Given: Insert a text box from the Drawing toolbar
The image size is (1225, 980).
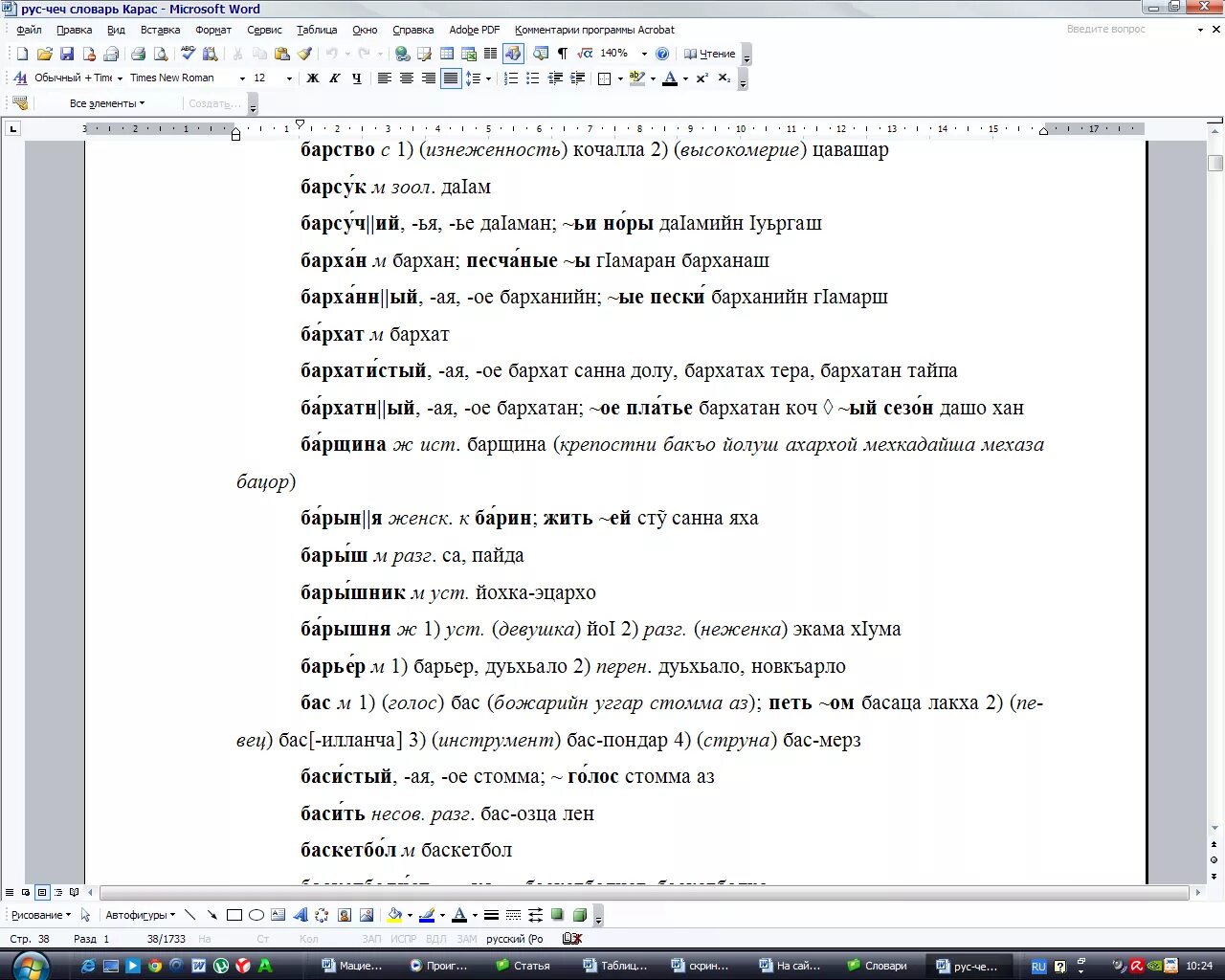Looking at the screenshot, I should tap(278, 915).
